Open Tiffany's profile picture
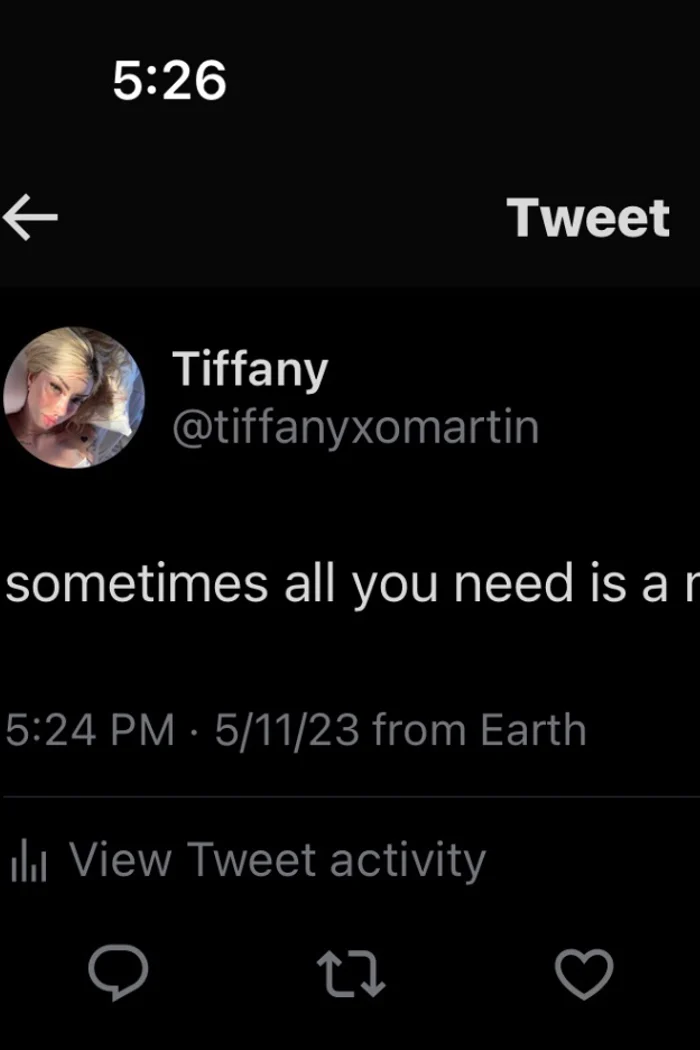 [74, 398]
